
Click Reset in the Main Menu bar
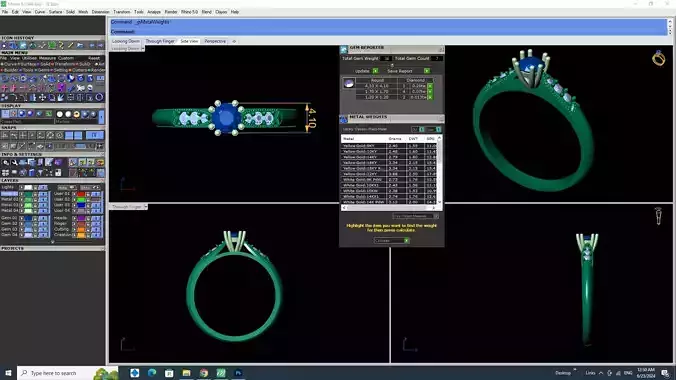94,58
